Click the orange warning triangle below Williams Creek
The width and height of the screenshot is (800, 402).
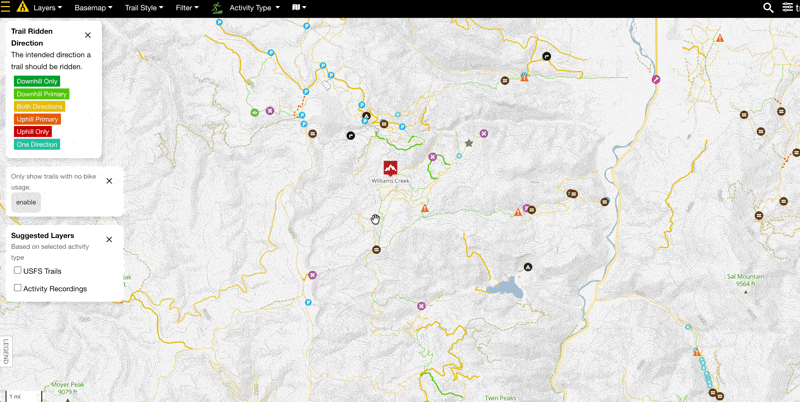[424, 208]
